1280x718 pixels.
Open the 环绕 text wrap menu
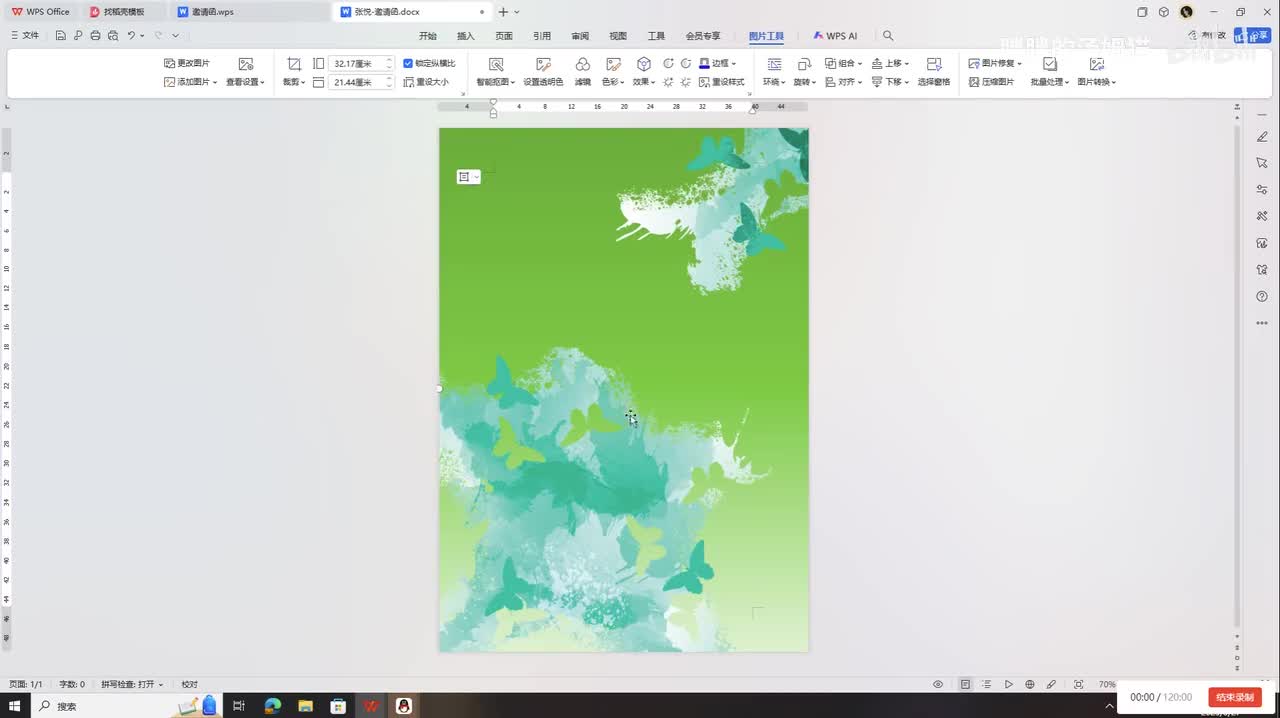774,73
